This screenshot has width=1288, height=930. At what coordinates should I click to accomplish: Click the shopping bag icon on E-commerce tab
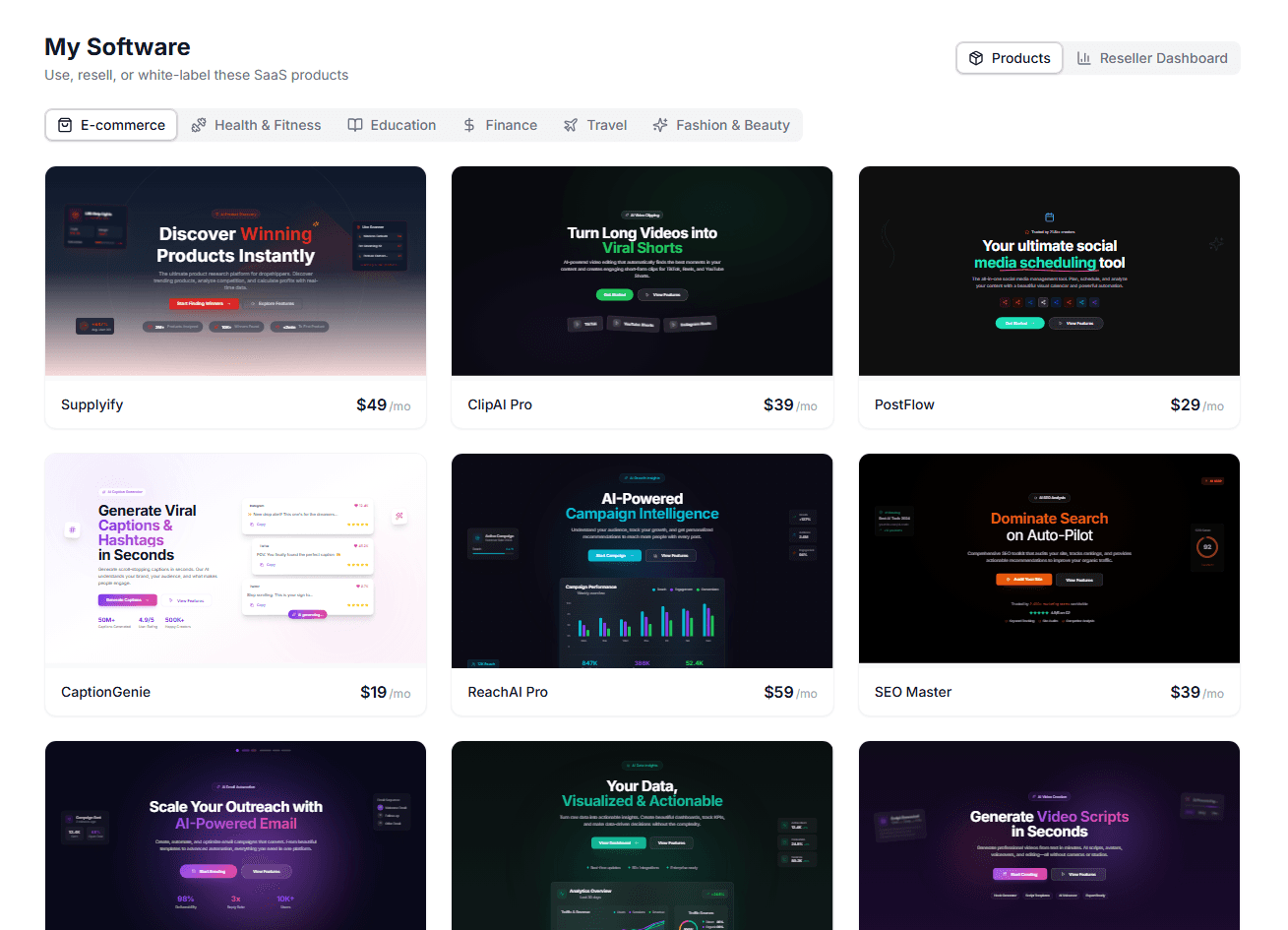tap(65, 125)
